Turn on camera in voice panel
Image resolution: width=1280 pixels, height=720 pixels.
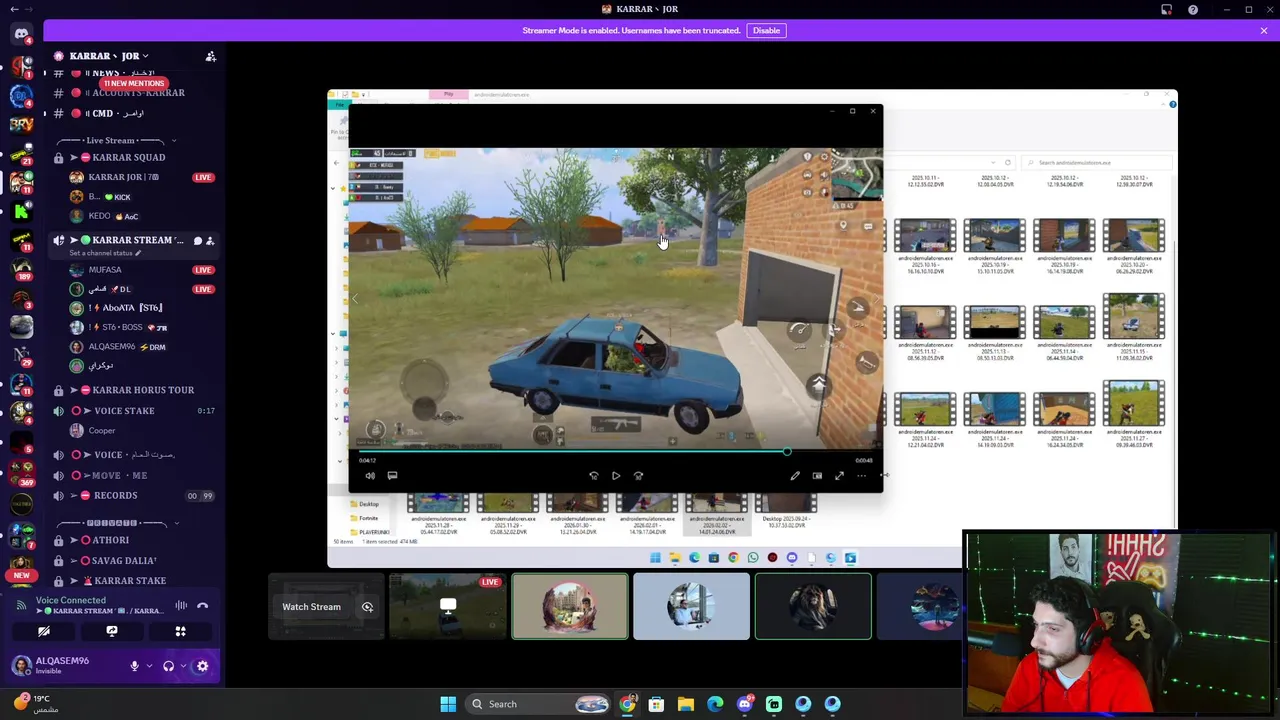[44, 631]
